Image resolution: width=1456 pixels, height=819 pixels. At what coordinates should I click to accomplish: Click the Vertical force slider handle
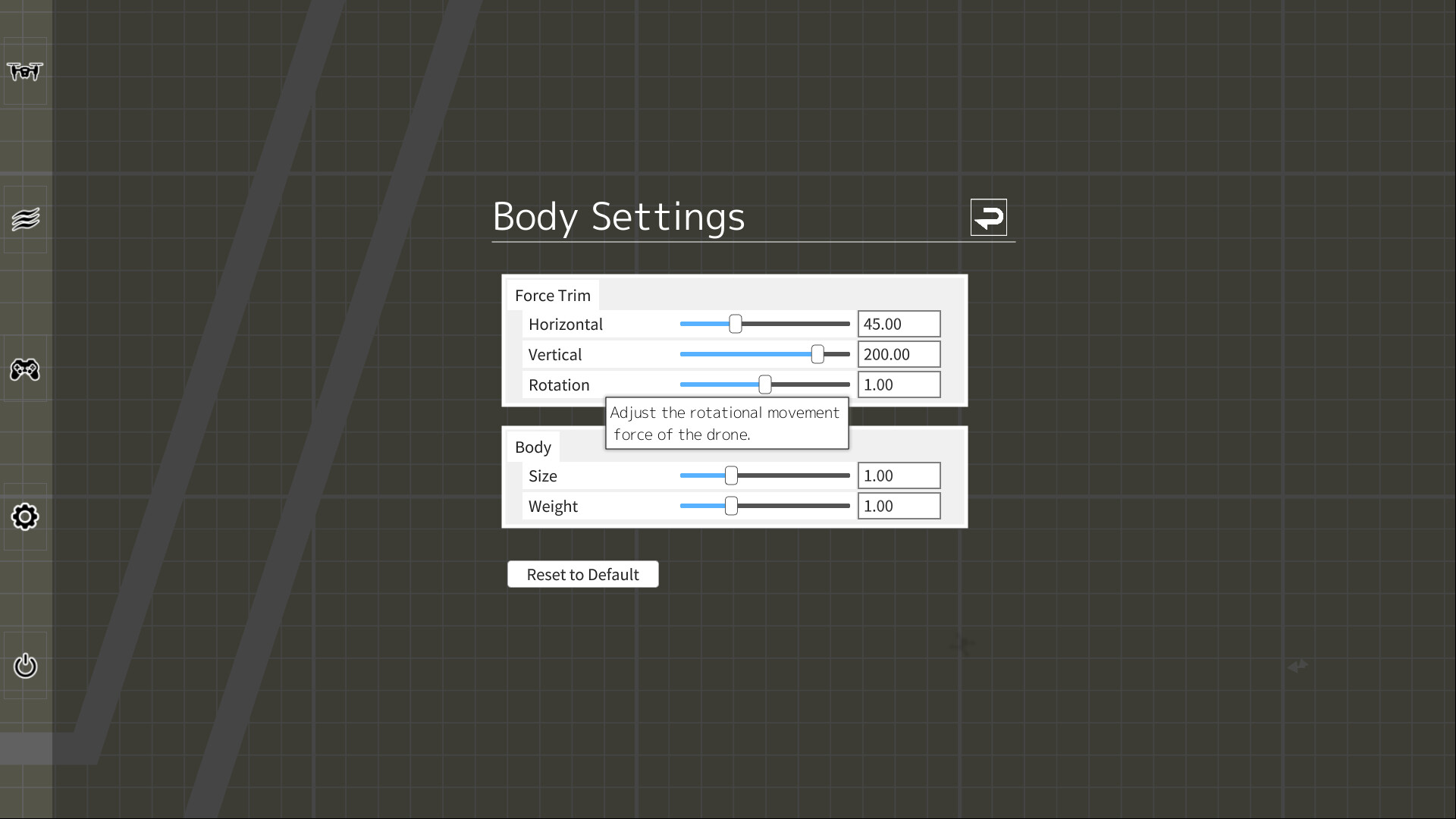point(819,354)
